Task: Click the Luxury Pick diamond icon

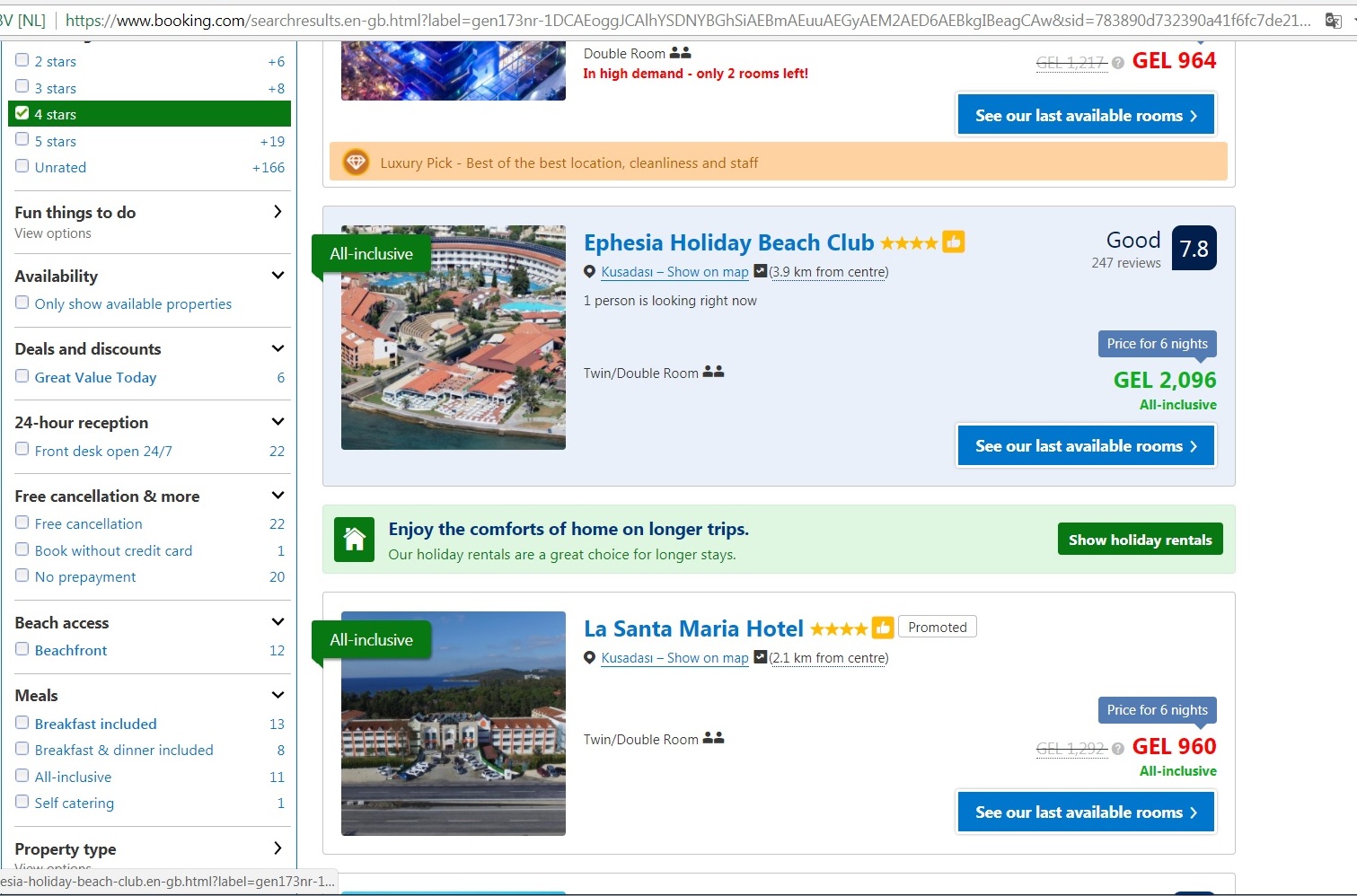Action: coord(357,163)
